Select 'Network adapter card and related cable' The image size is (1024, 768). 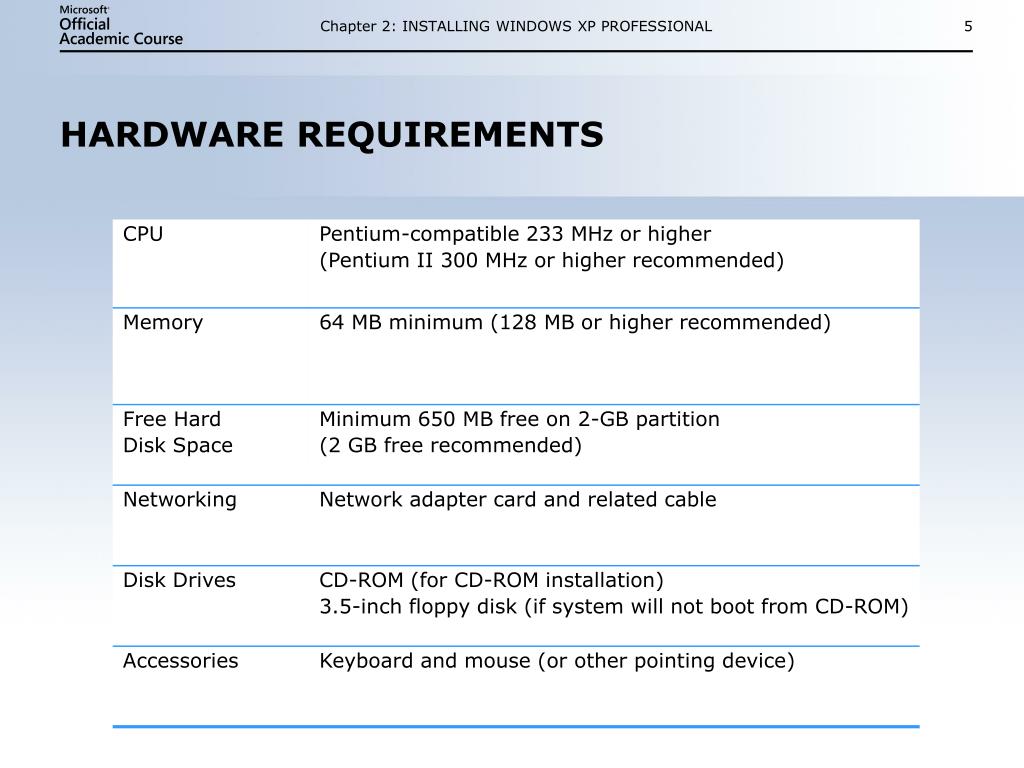(x=518, y=500)
